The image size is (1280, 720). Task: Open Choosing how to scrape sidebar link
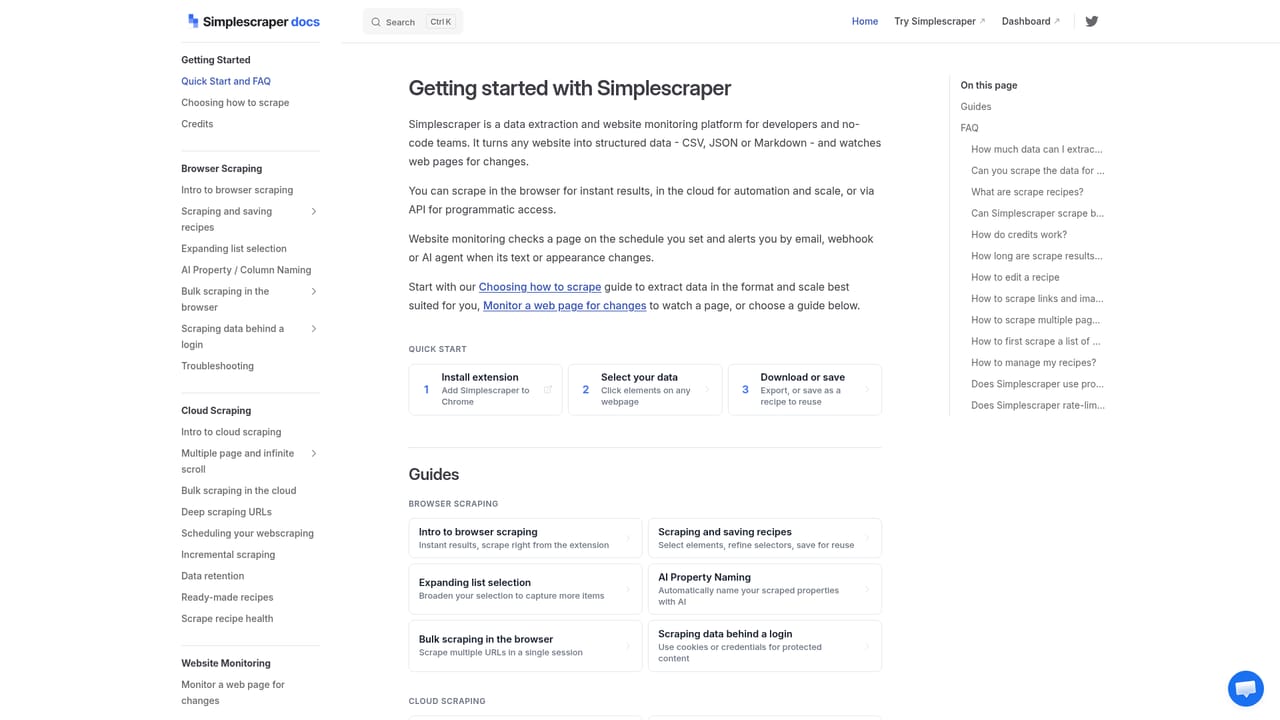pos(235,103)
